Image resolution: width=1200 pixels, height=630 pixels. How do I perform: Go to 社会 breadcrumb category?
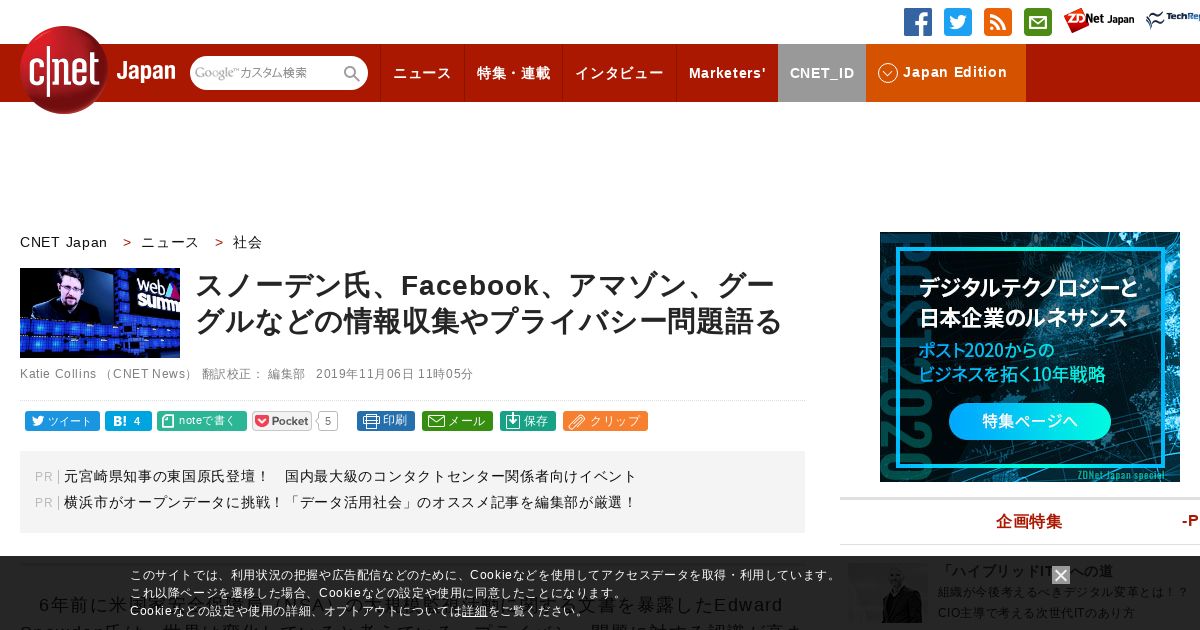tap(247, 242)
